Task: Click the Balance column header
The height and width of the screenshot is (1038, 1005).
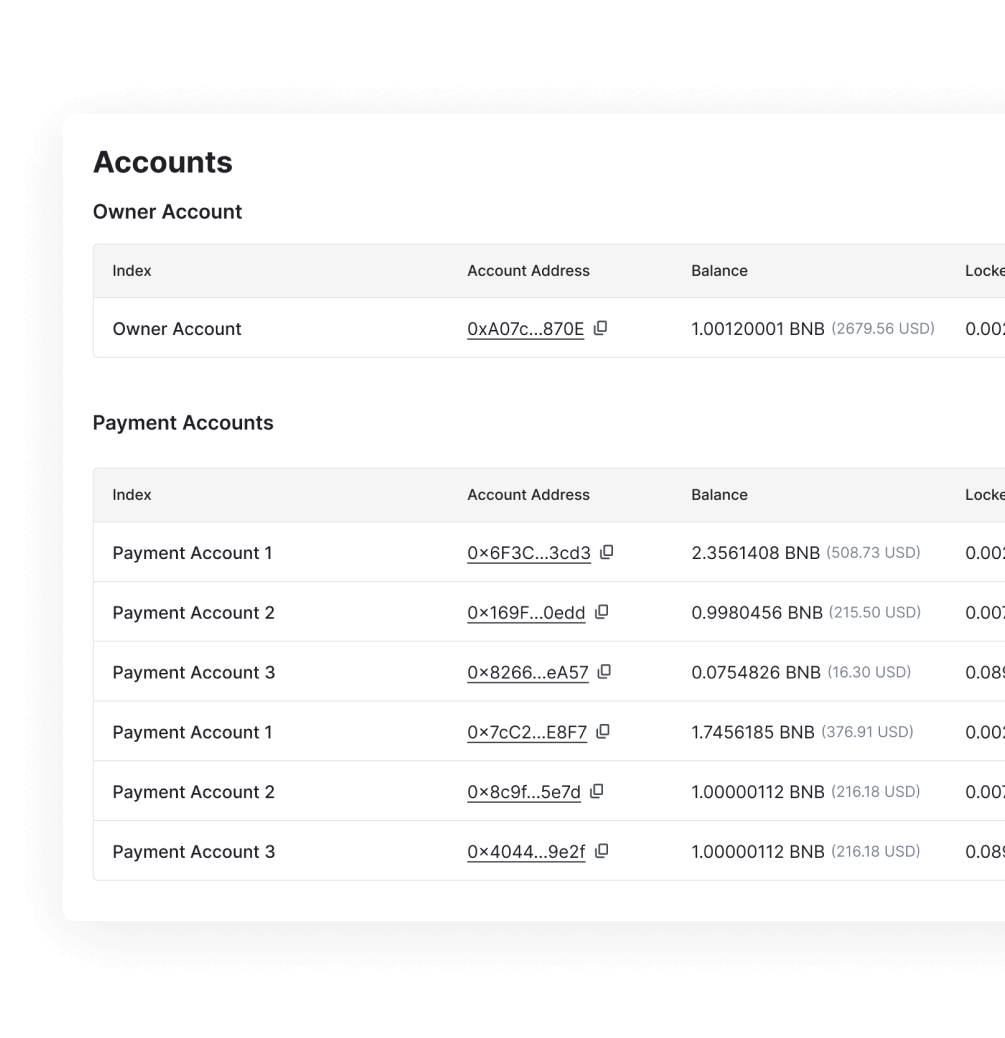Action: pyautogui.click(x=719, y=494)
